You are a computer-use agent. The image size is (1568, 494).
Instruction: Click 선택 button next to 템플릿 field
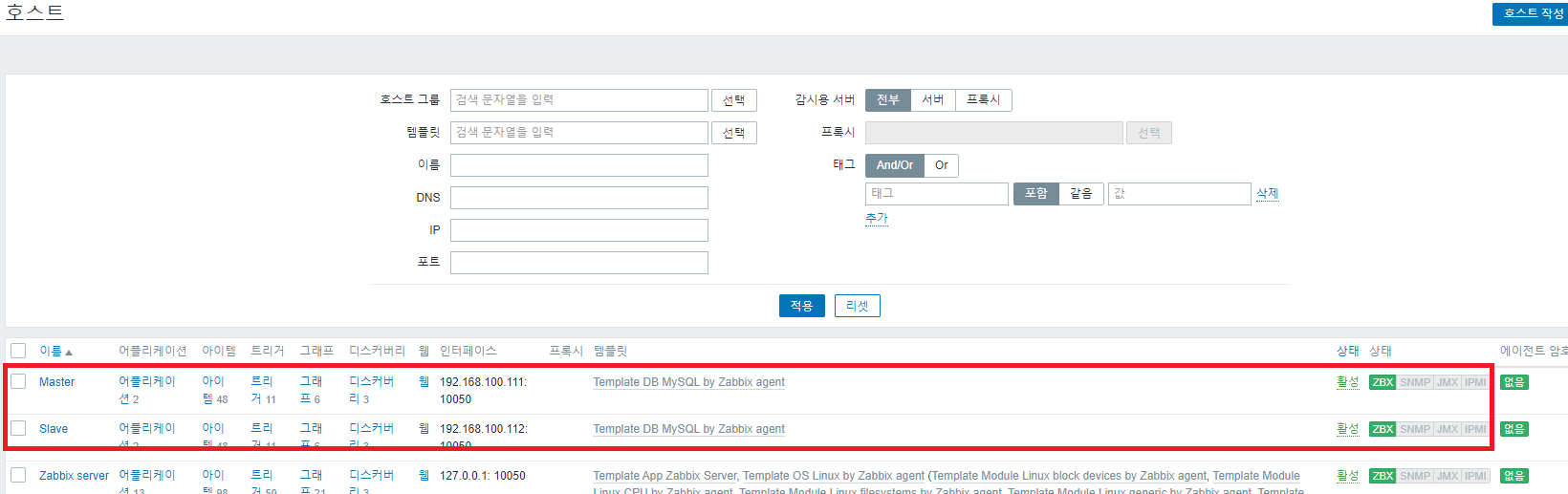[734, 133]
